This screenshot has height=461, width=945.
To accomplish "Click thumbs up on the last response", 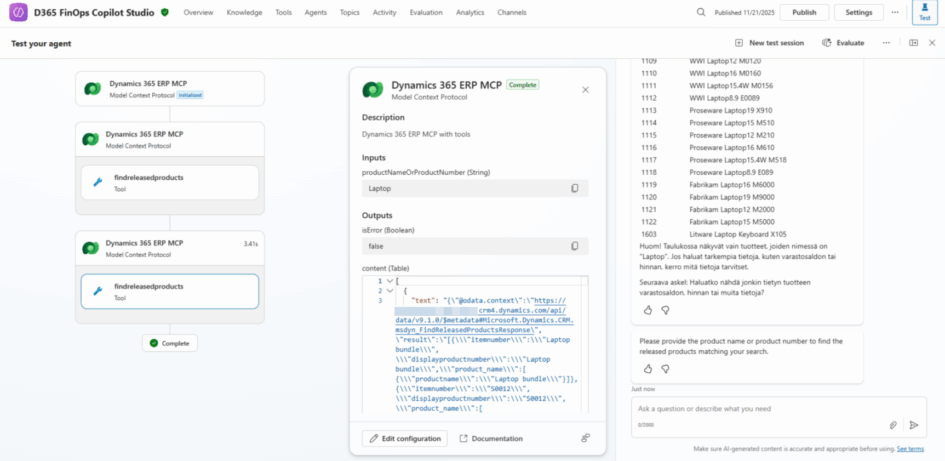I will pyautogui.click(x=647, y=368).
